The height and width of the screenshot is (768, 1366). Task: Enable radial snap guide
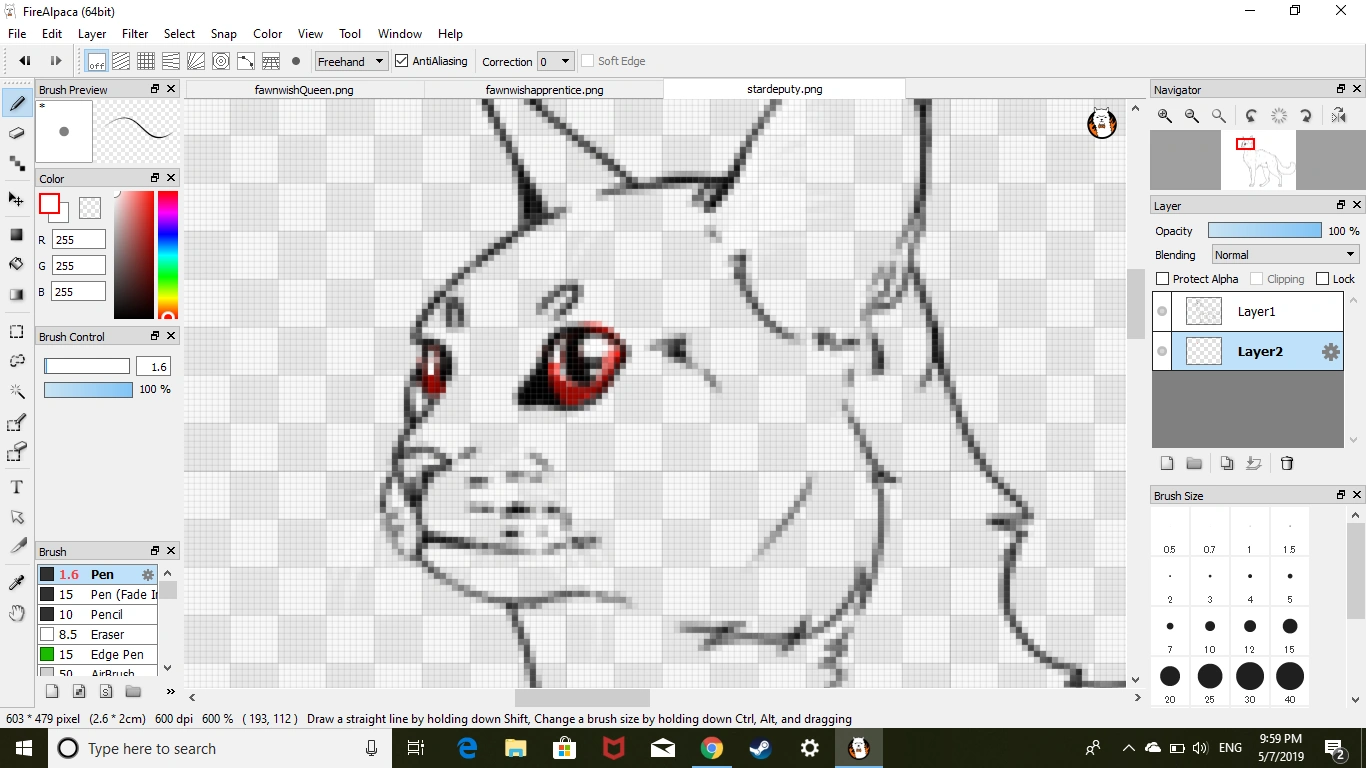coord(196,61)
